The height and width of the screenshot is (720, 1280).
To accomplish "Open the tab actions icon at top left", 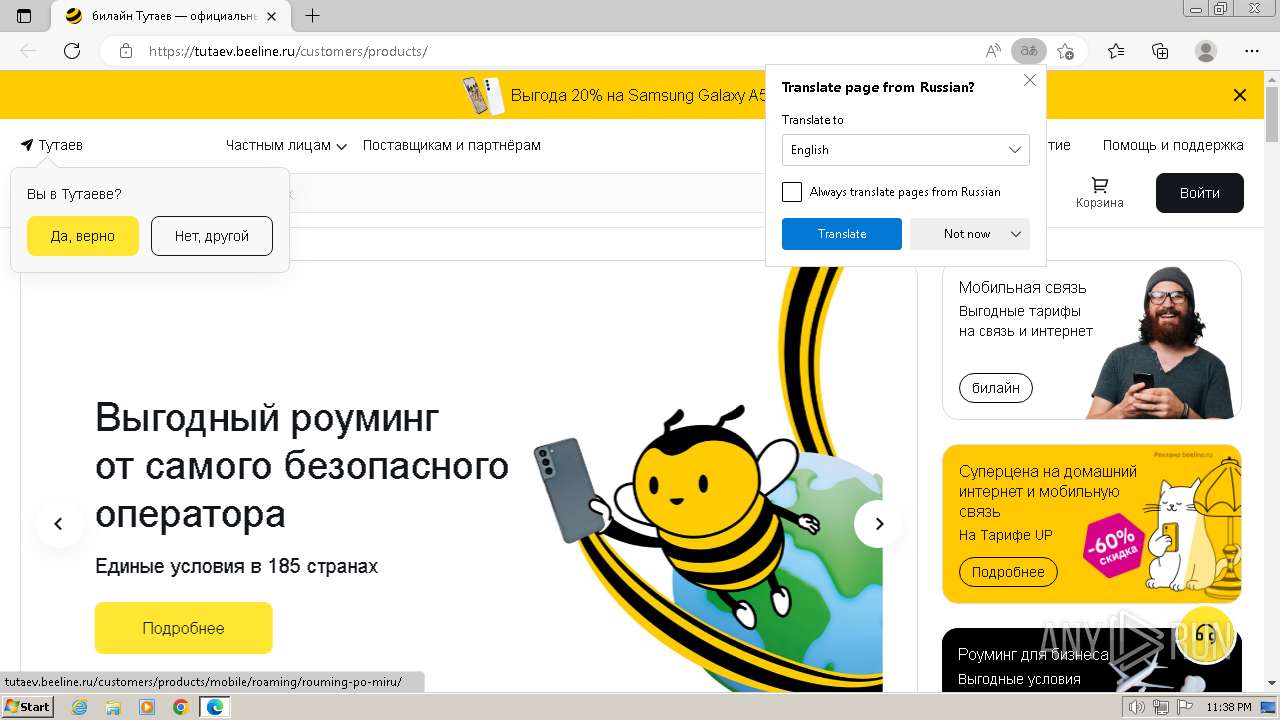I will pos(24,16).
